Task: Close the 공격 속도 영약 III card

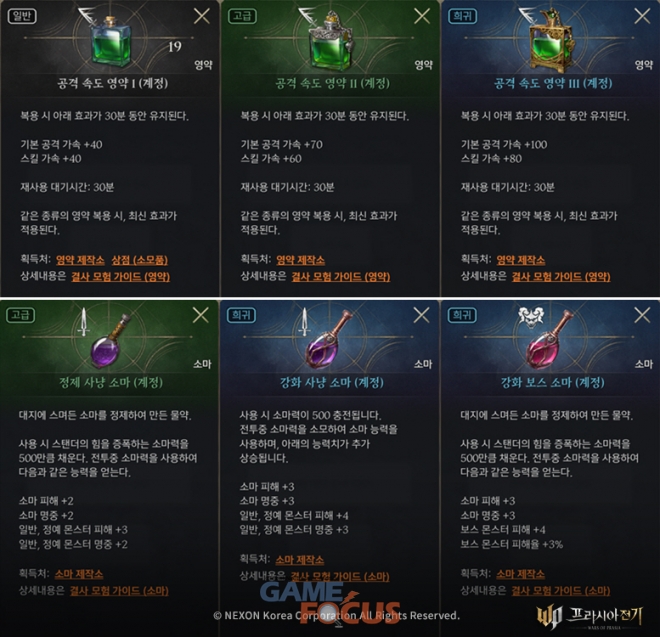Action: tap(642, 16)
